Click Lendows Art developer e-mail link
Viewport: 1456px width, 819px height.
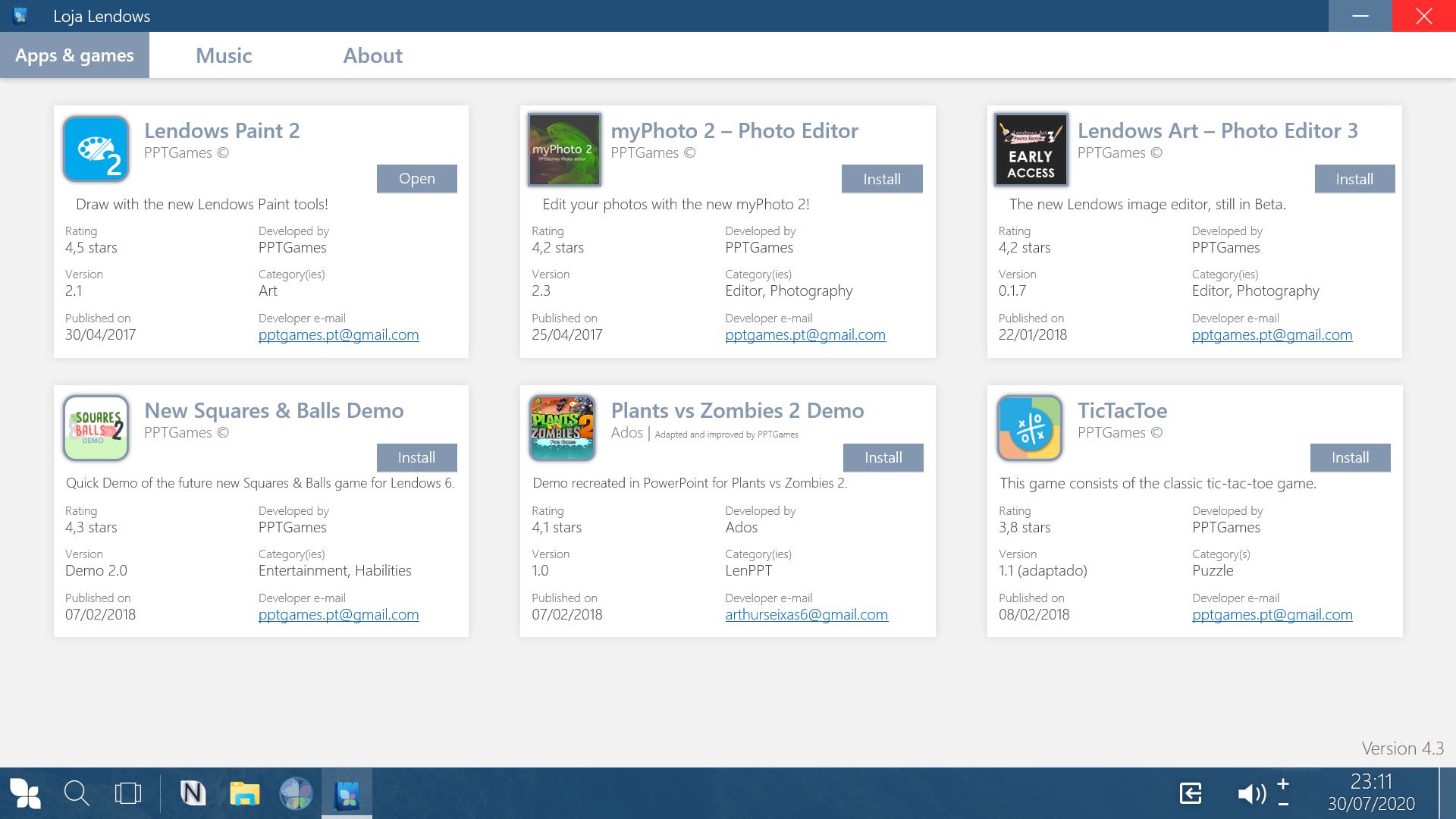click(x=1272, y=334)
